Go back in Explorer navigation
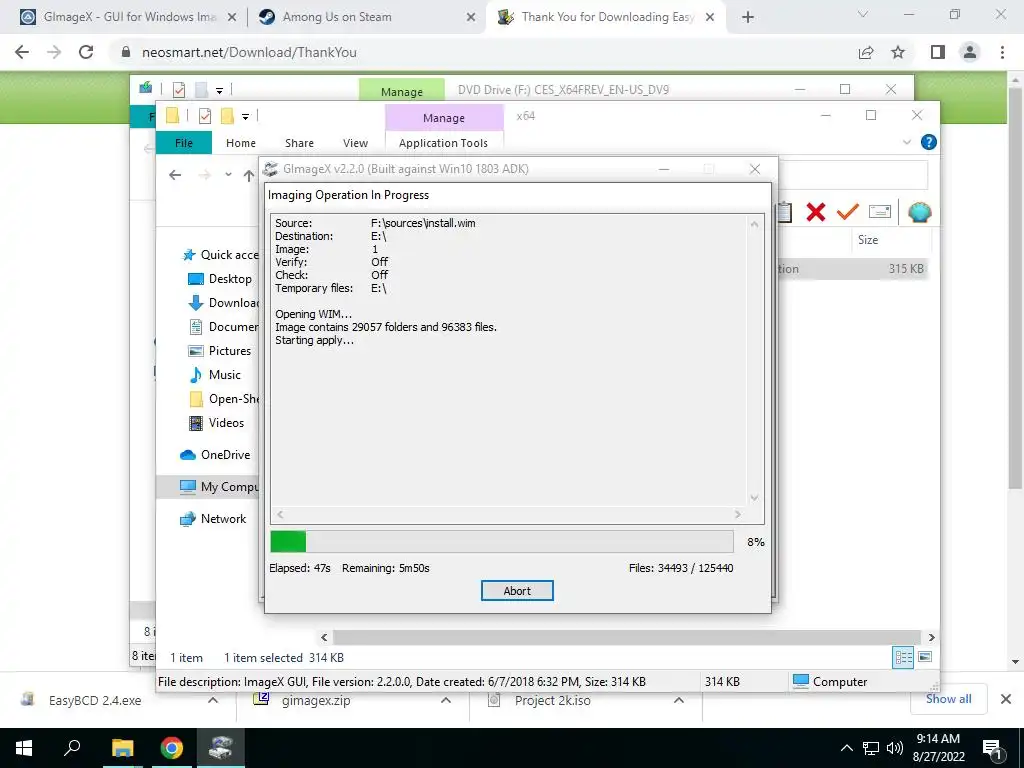 pyautogui.click(x=174, y=175)
